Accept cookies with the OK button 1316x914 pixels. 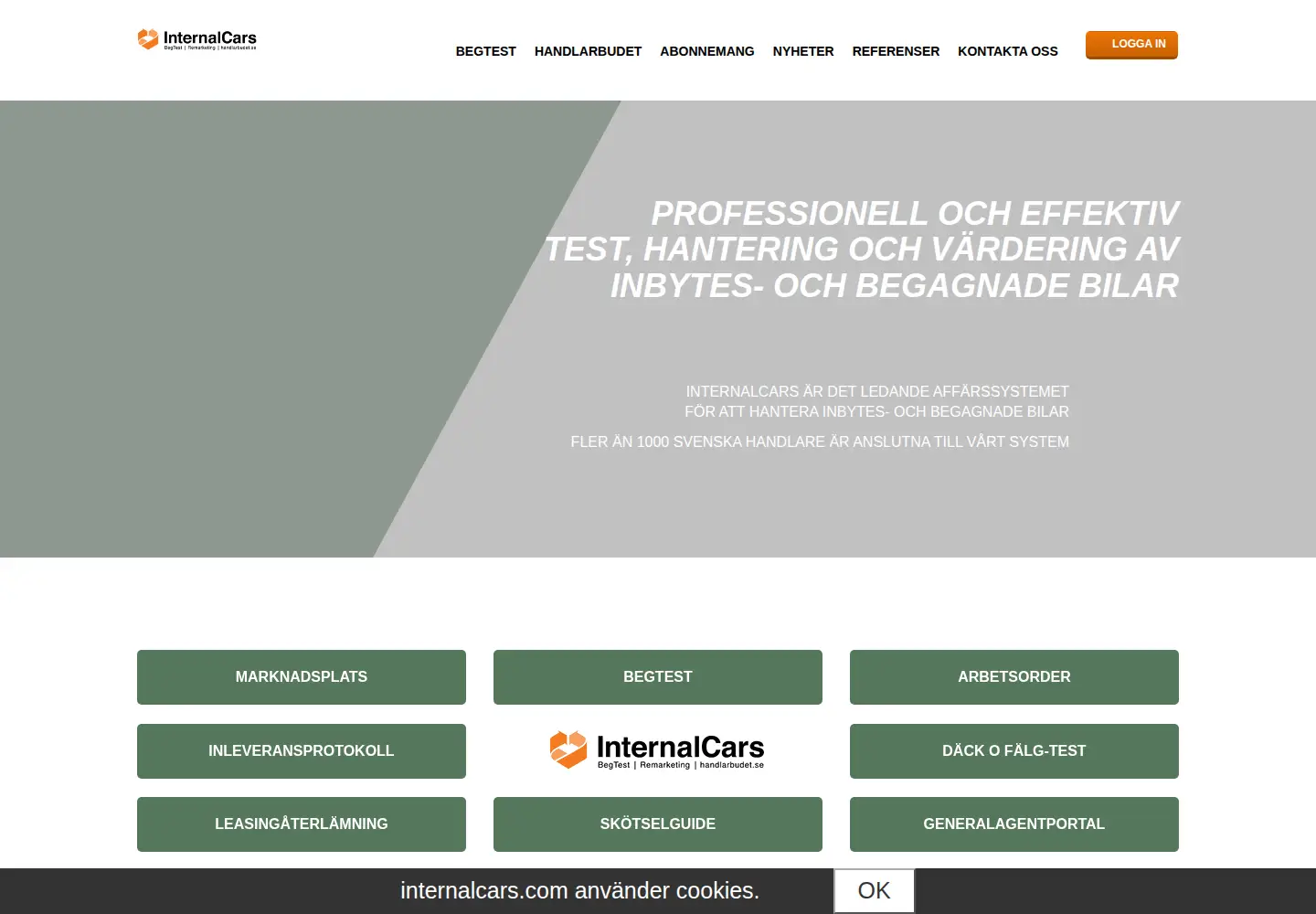pyautogui.click(x=874, y=891)
